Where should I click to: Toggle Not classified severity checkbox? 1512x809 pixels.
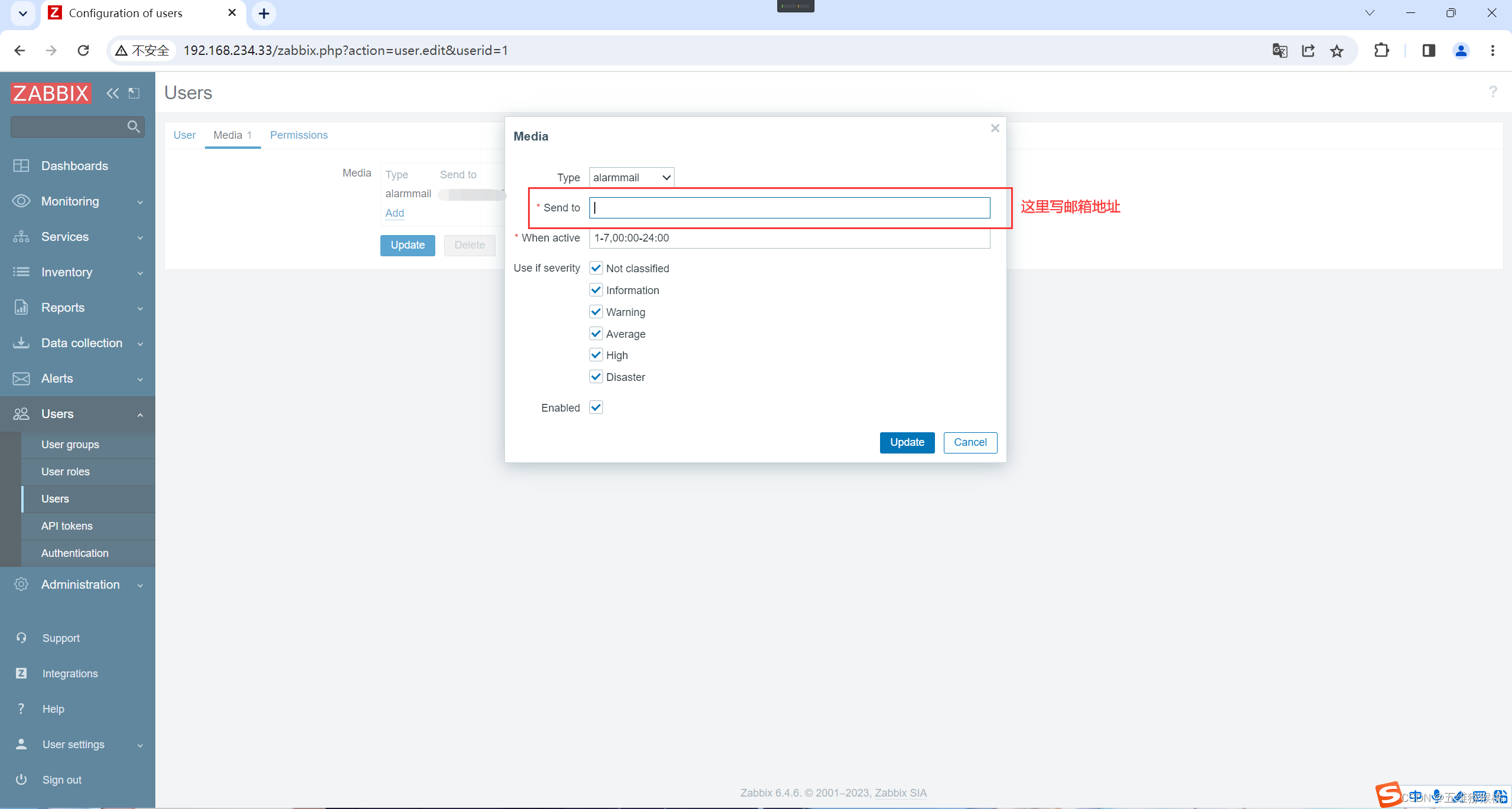click(x=597, y=268)
